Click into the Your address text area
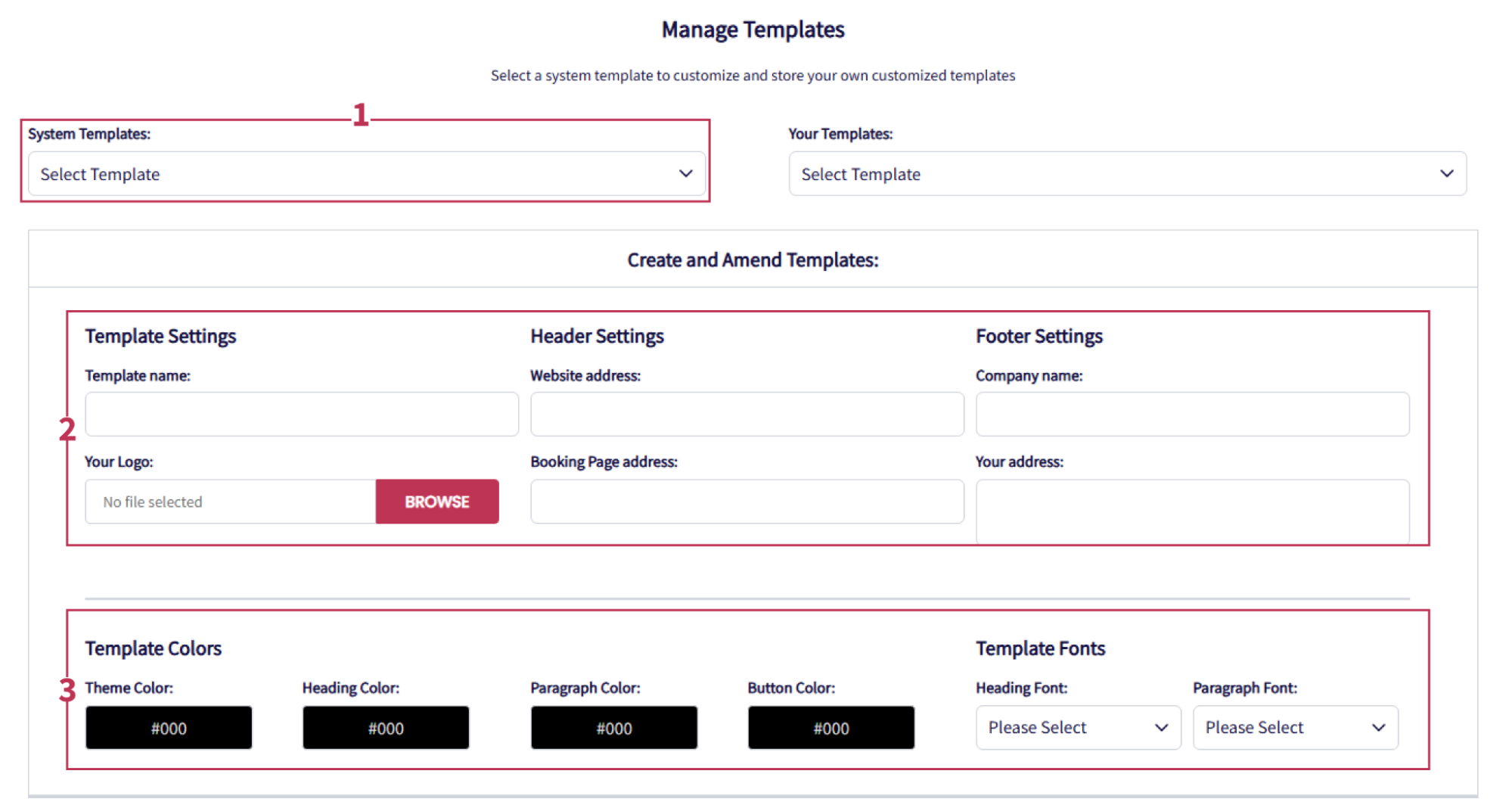This screenshot has height=808, width=1512. 1193,512
